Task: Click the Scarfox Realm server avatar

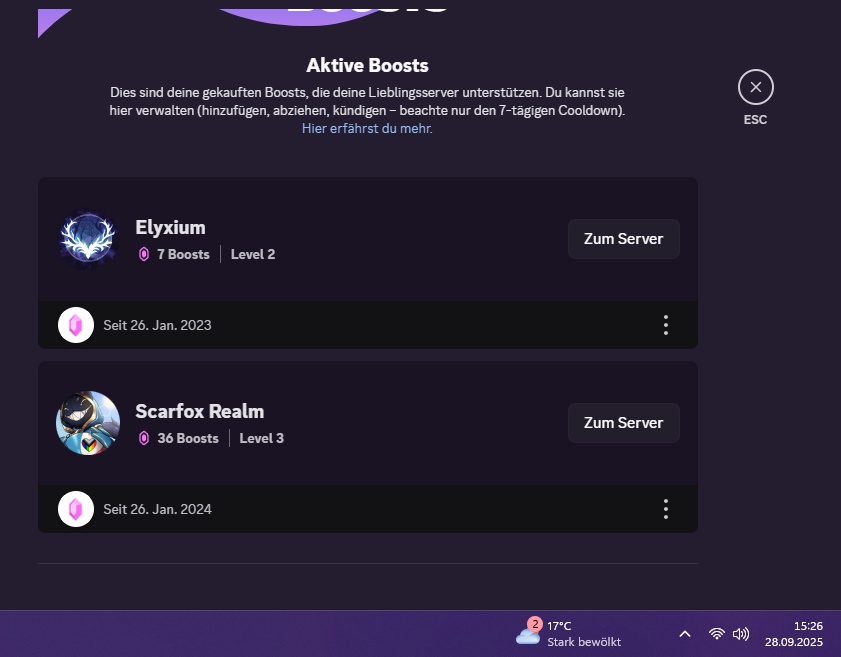Action: pyautogui.click(x=88, y=423)
